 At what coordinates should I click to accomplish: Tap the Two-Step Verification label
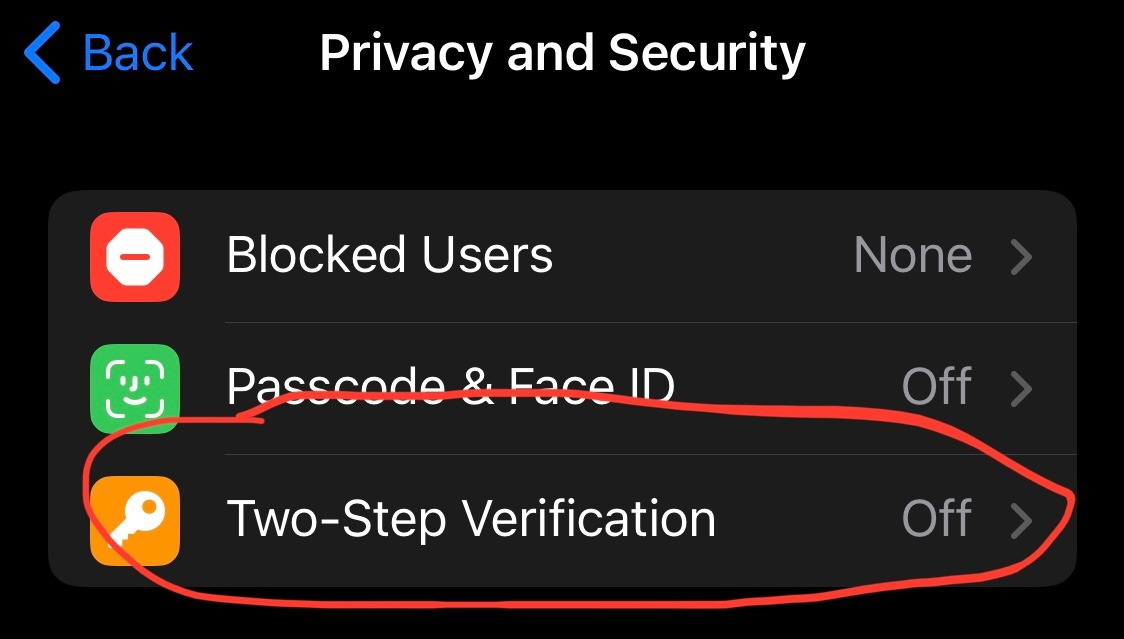pyautogui.click(x=470, y=518)
